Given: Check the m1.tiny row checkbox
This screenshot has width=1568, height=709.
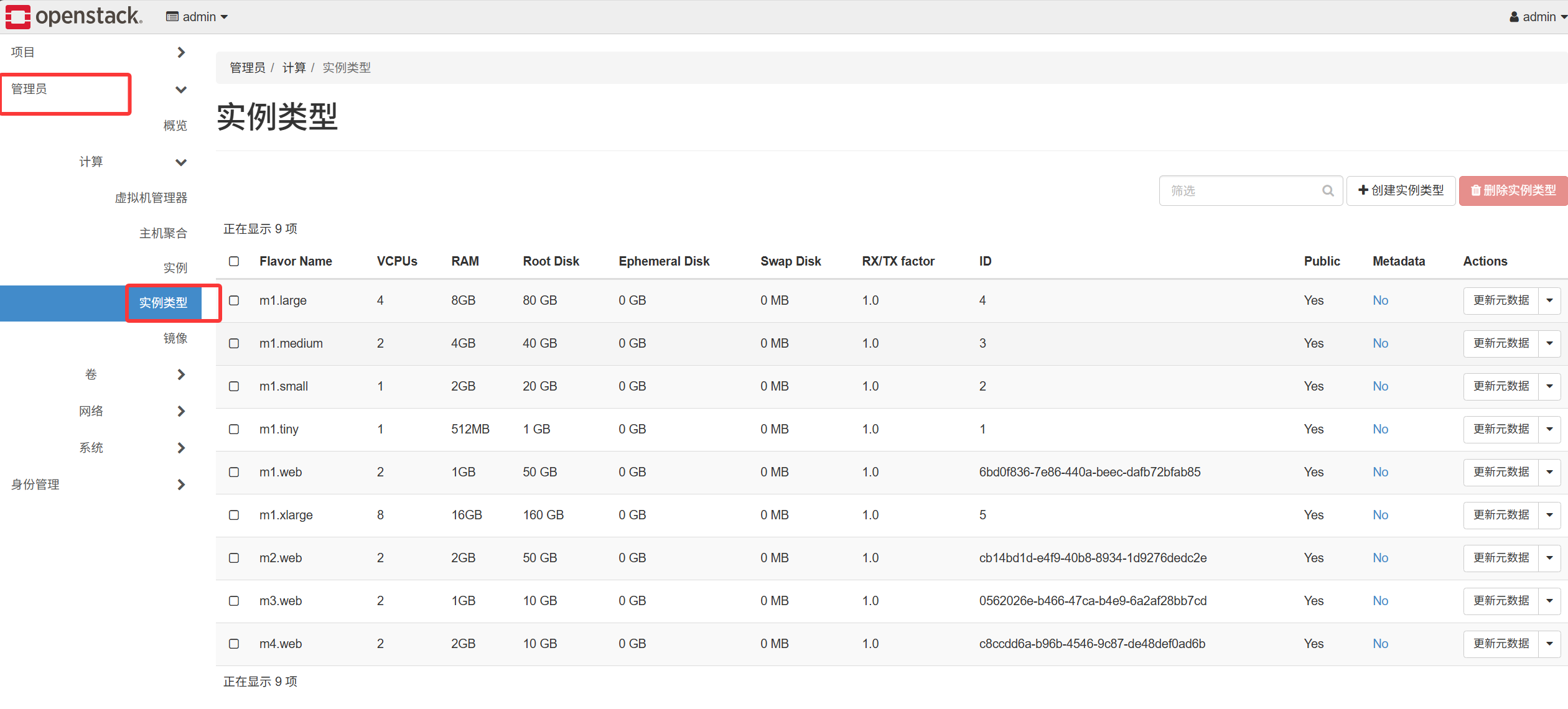Looking at the screenshot, I should click(234, 429).
